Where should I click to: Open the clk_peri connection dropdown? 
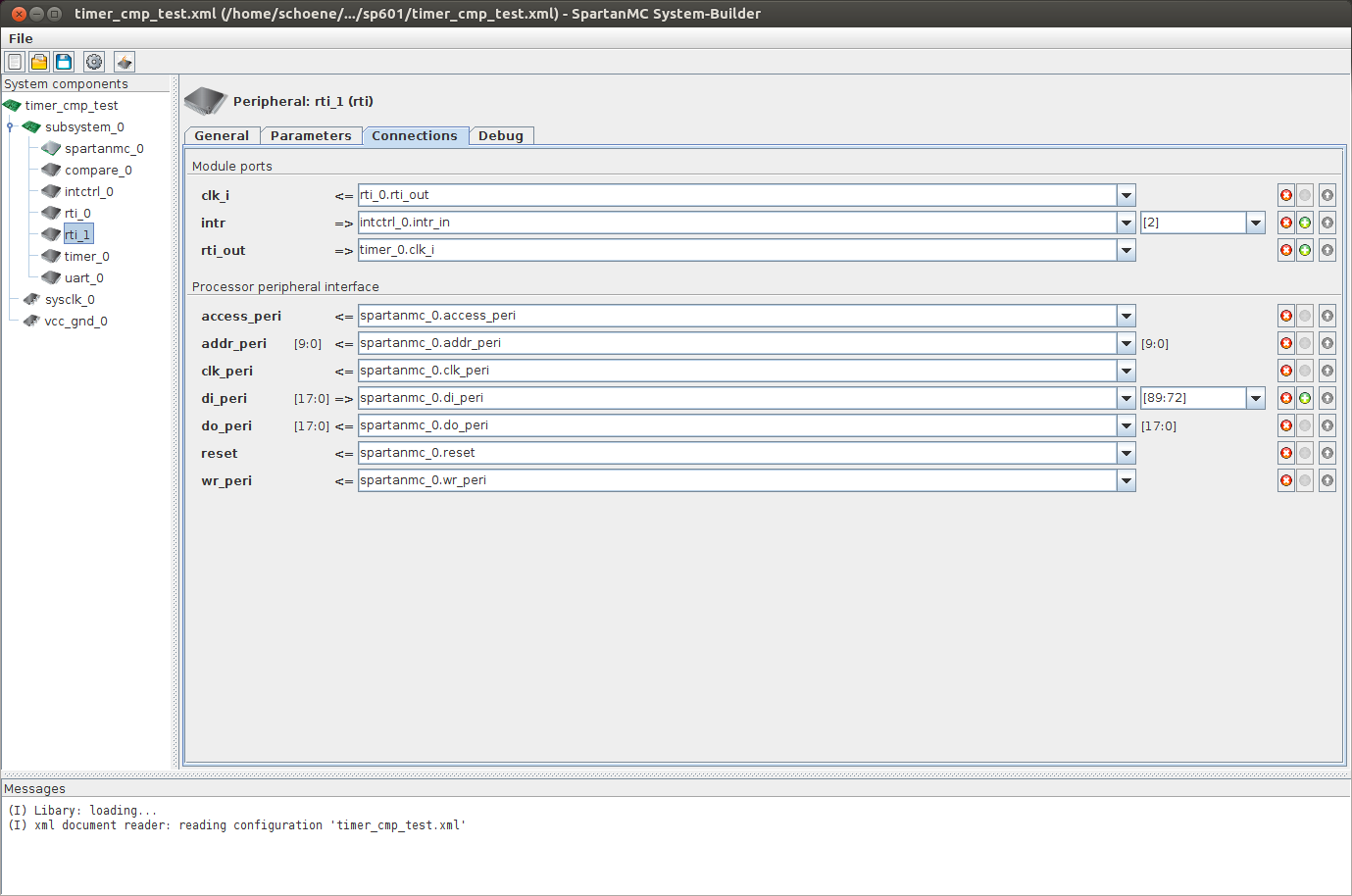click(1127, 371)
